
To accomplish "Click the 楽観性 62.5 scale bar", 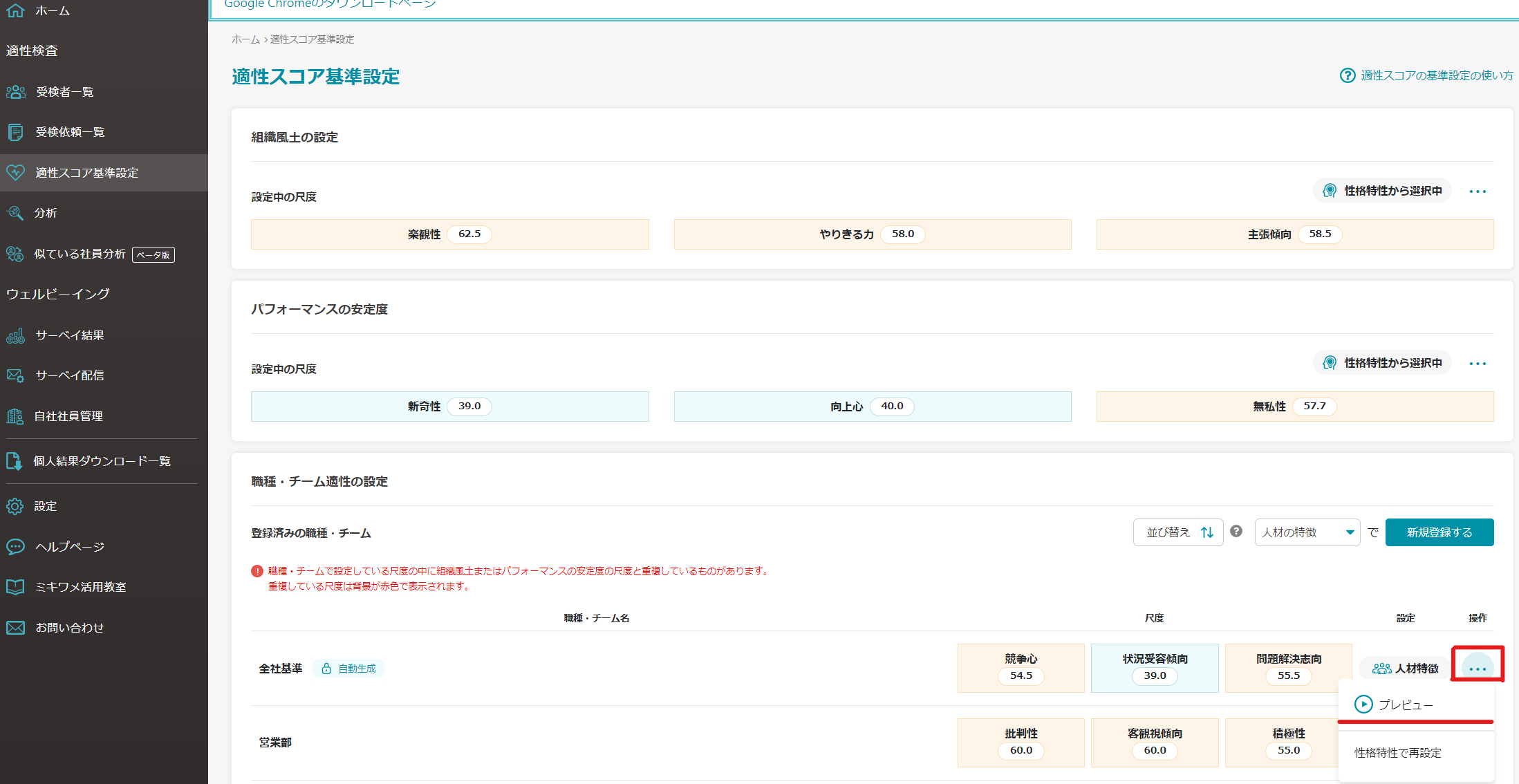I will (x=449, y=234).
